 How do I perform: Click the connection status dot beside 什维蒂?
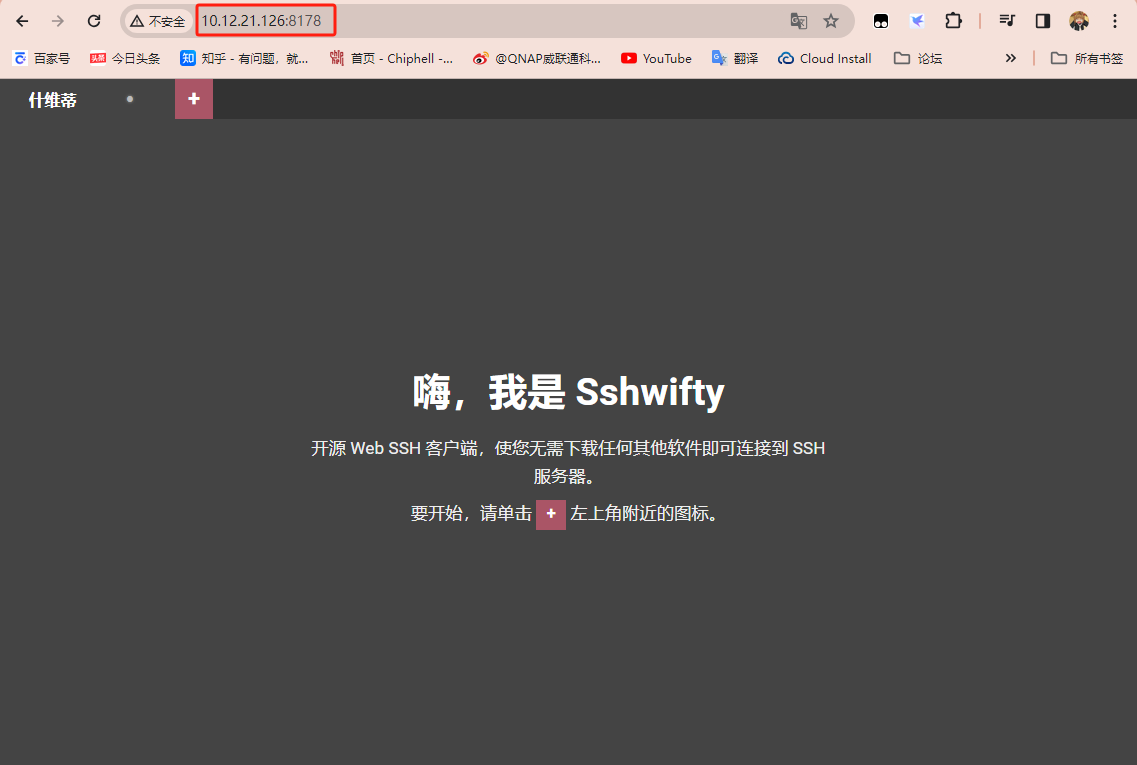tap(130, 99)
